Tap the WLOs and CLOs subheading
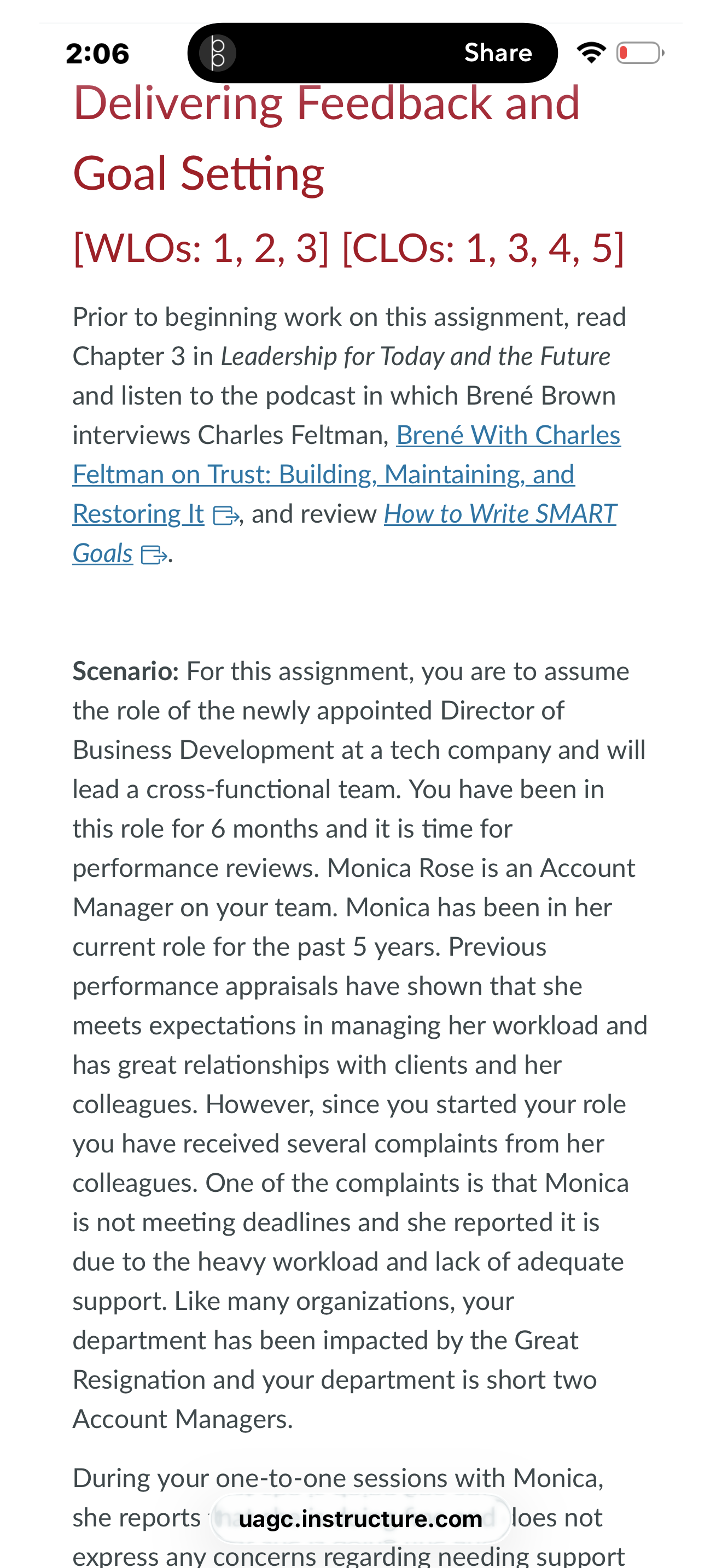722x1568 pixels. tap(348, 248)
